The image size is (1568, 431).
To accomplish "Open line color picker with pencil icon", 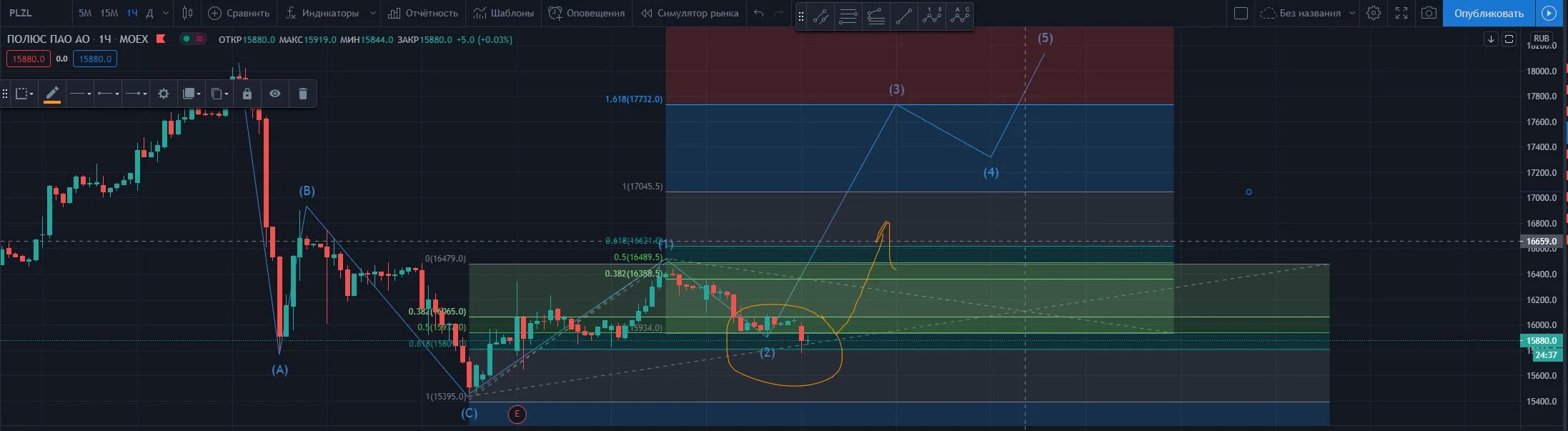I will pyautogui.click(x=52, y=94).
